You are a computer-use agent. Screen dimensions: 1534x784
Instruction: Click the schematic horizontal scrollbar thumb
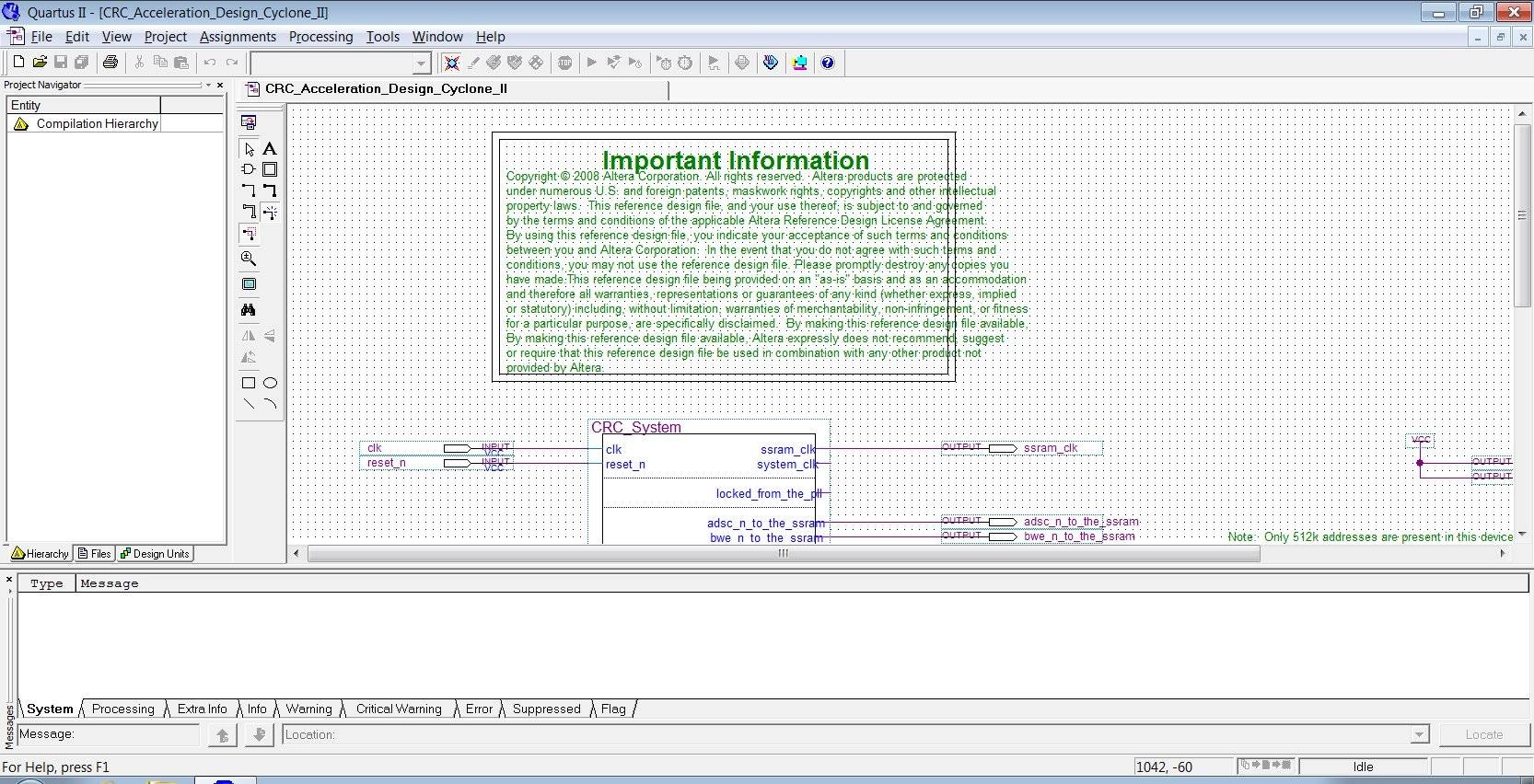tap(783, 553)
